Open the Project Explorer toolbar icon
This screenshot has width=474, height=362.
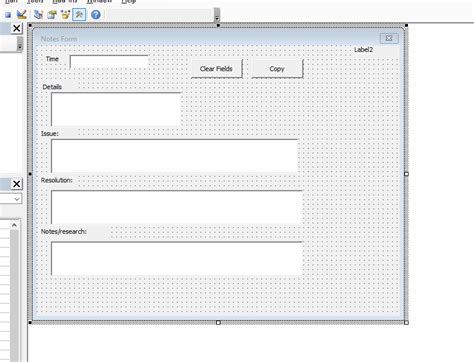(39, 14)
